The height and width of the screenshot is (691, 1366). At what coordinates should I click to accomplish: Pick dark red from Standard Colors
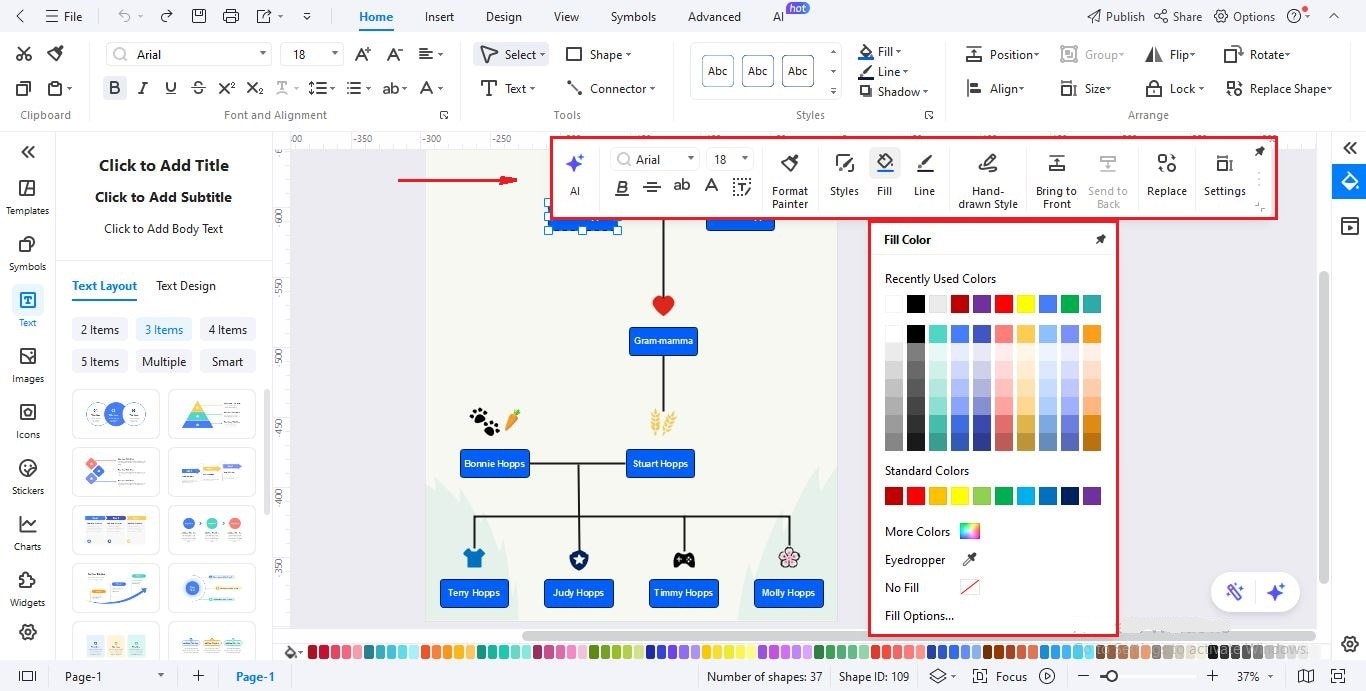pos(893,495)
